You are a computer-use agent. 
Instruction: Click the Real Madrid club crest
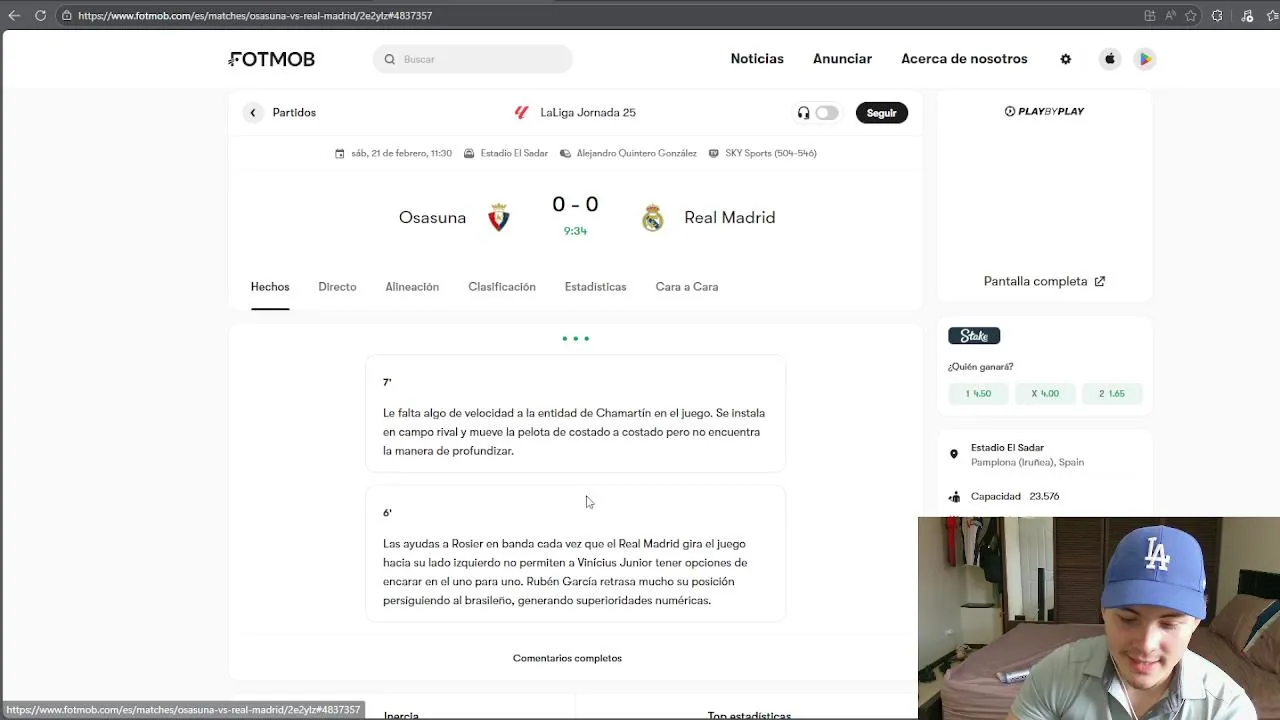pyautogui.click(x=653, y=217)
